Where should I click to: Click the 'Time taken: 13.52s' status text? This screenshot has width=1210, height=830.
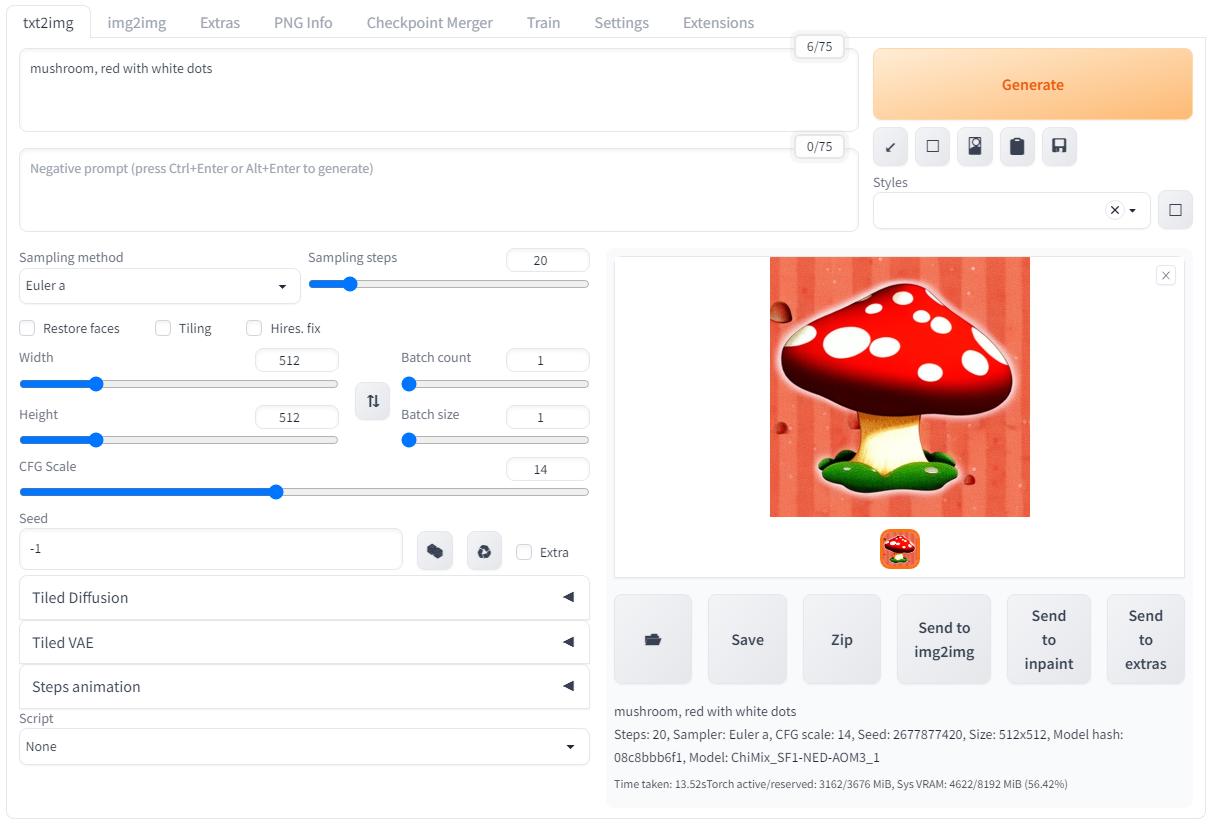click(841, 784)
